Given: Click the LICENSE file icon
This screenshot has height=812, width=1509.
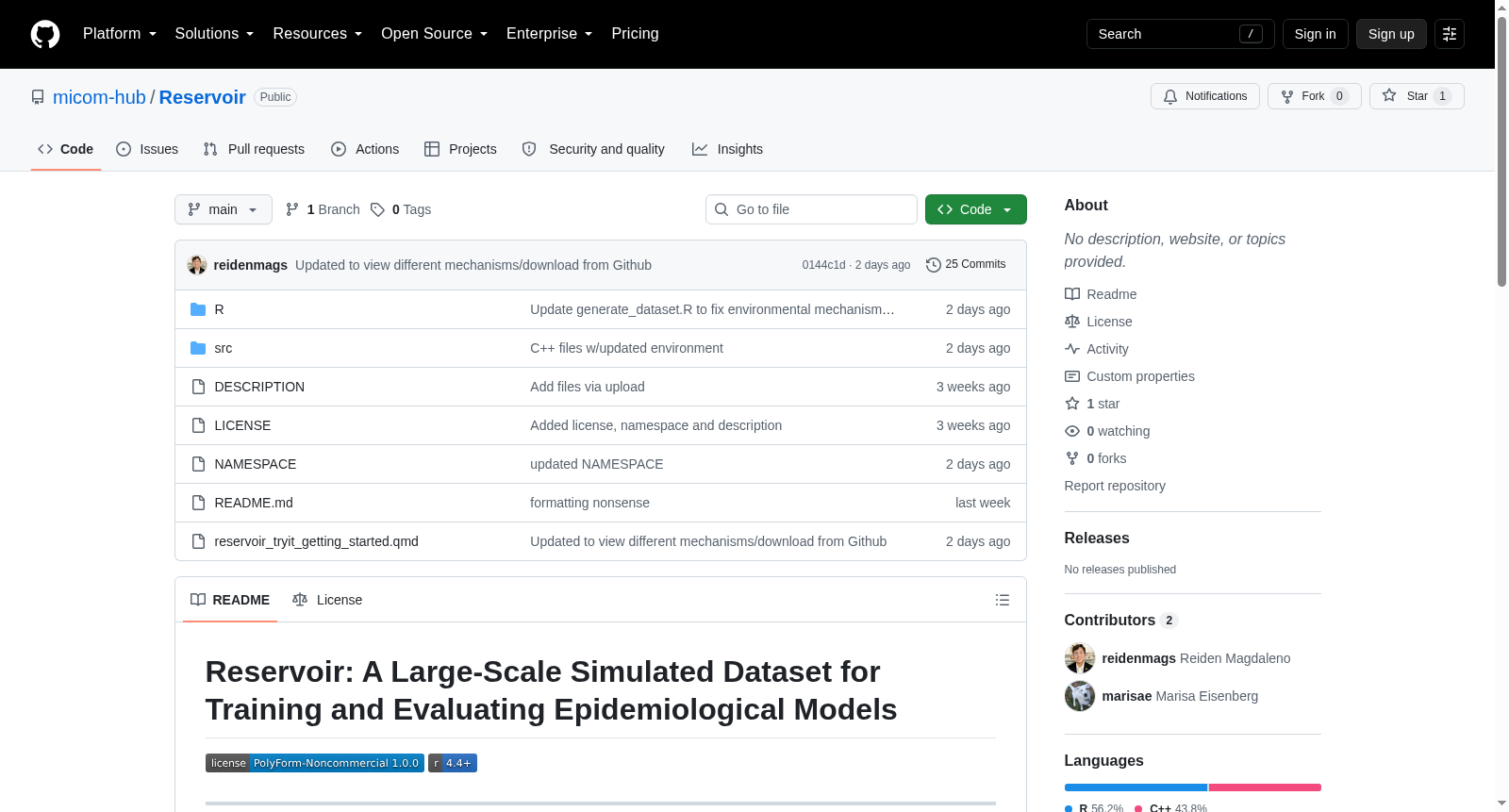Looking at the screenshot, I should point(198,425).
